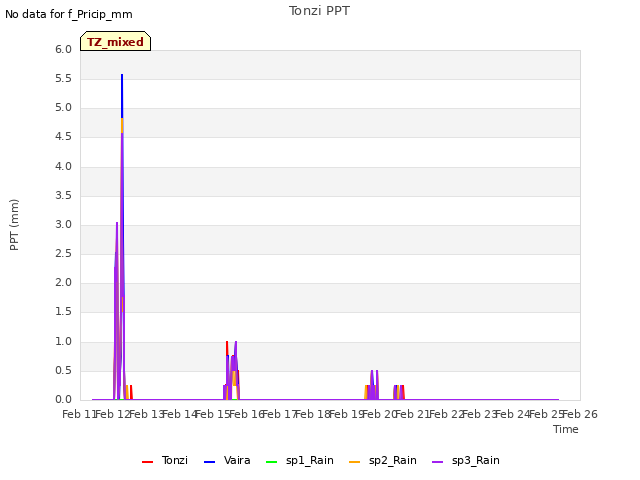This screenshot has width=640, height=480.
Task: Click the Feb 21 x-axis tick label
Action: tap(413, 414)
